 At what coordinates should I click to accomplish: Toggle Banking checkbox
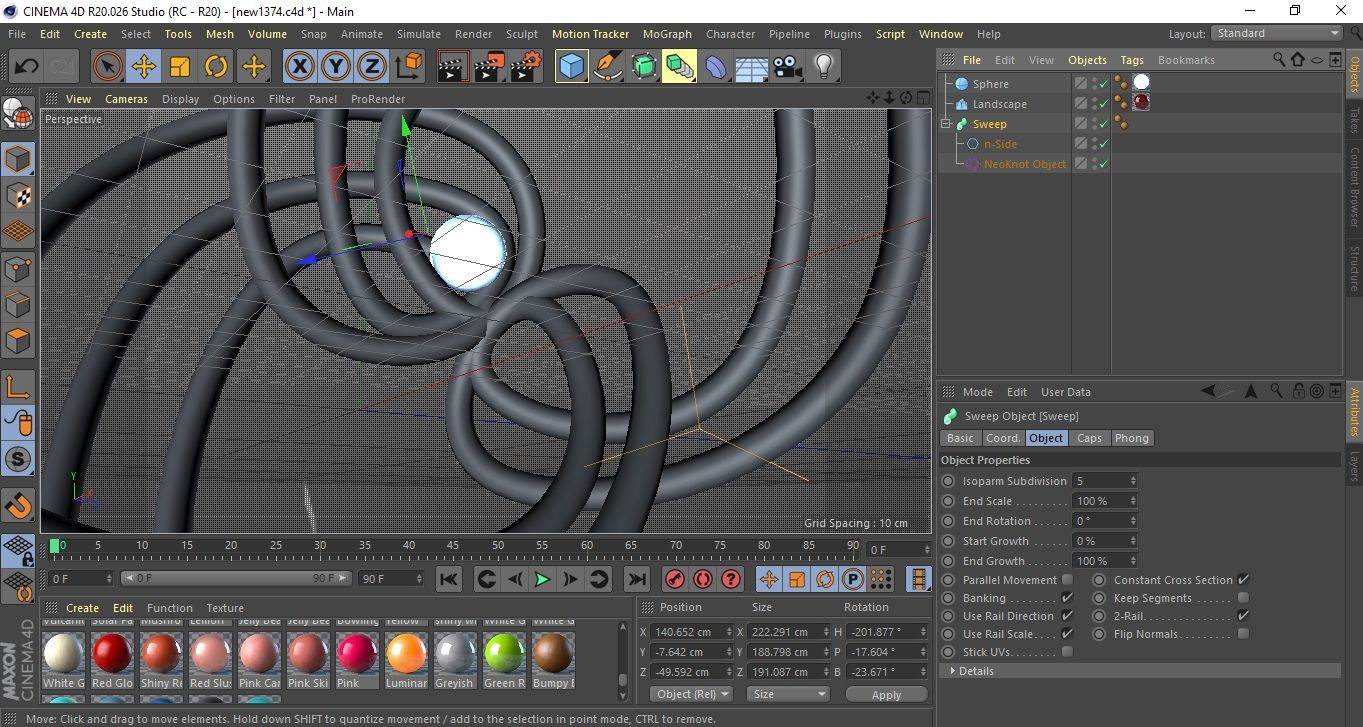point(1067,598)
